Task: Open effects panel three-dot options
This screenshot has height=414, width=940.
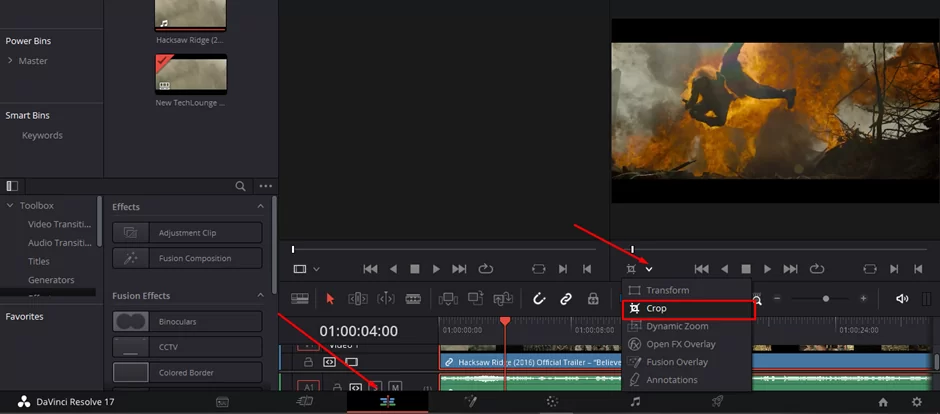Action: (x=266, y=186)
